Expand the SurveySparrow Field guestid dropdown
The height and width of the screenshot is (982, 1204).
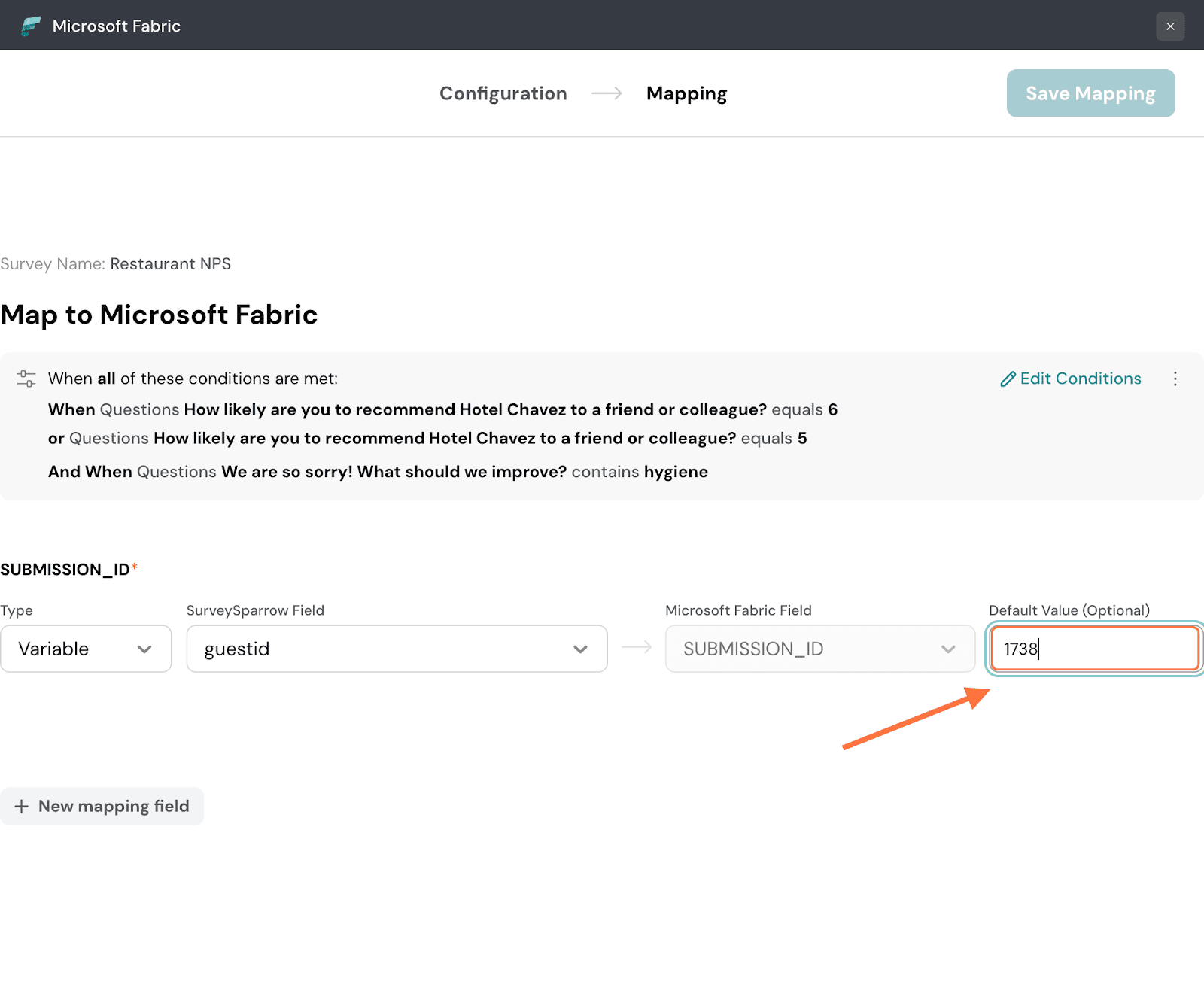(x=397, y=649)
